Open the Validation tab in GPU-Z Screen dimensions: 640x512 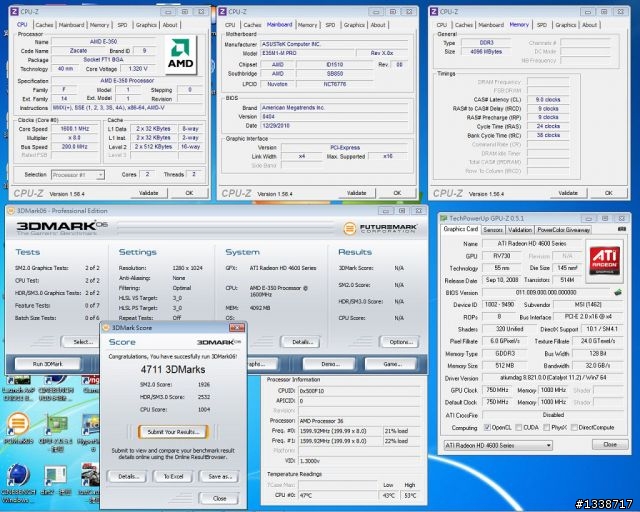coord(520,230)
